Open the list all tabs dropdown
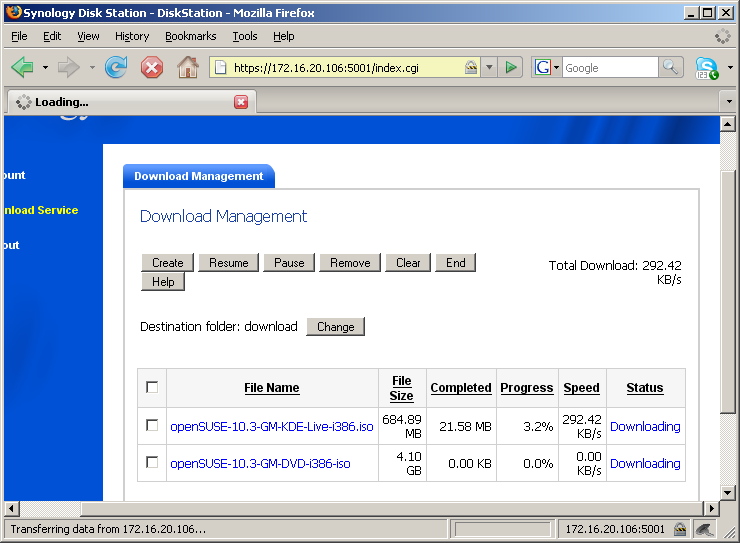Image resolution: width=740 pixels, height=543 pixels. [729, 101]
